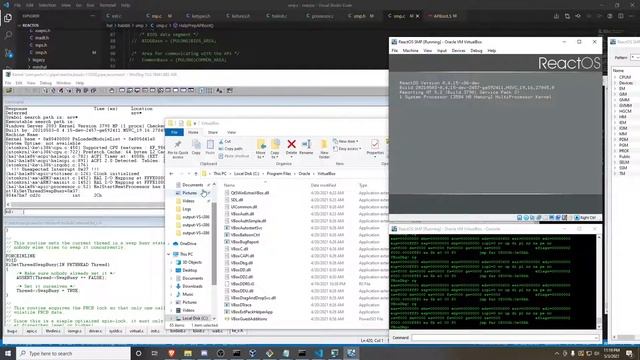Open VirtualBox Input menu

[x=442, y=51]
